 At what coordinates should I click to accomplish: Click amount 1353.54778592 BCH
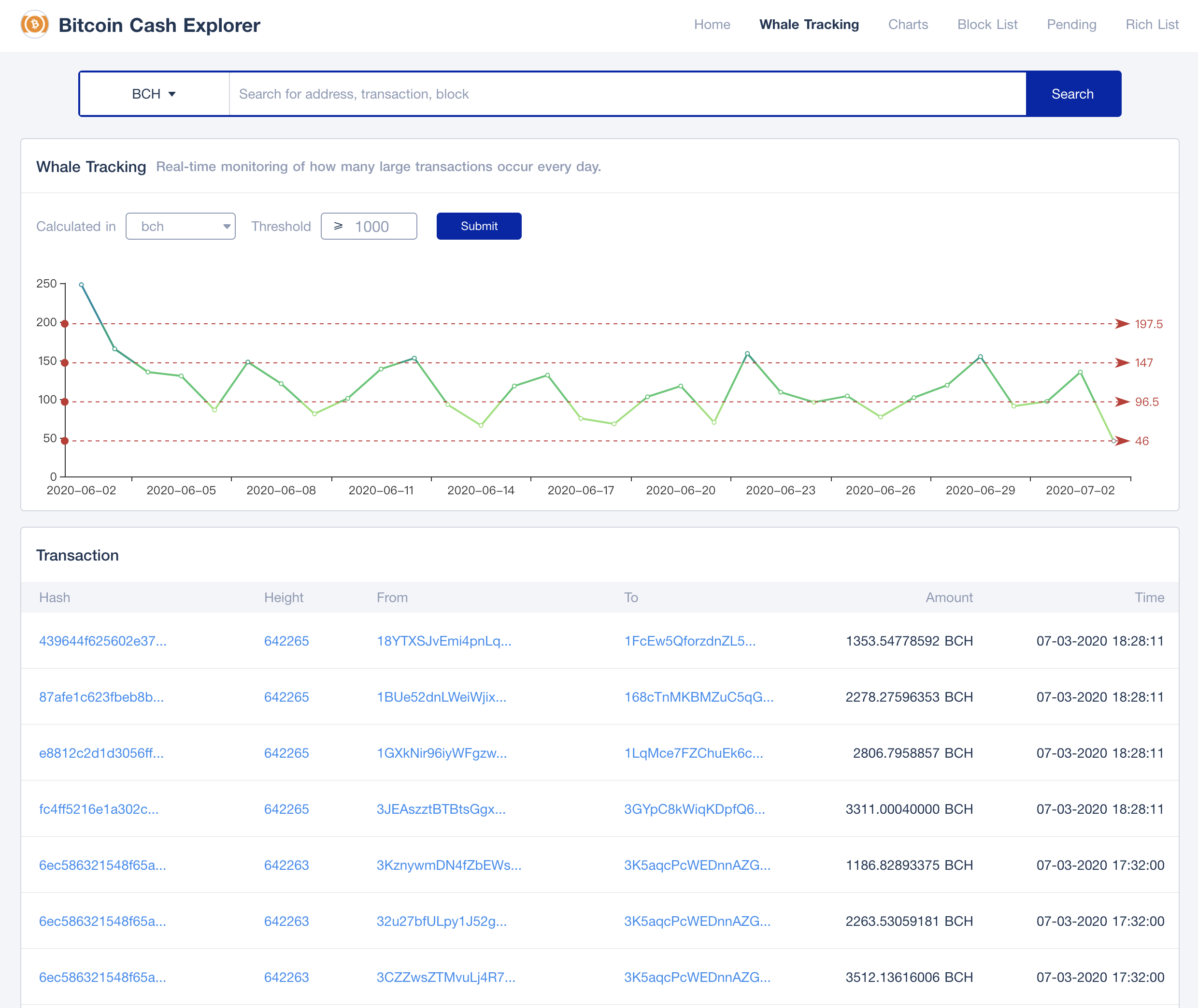[x=909, y=641]
